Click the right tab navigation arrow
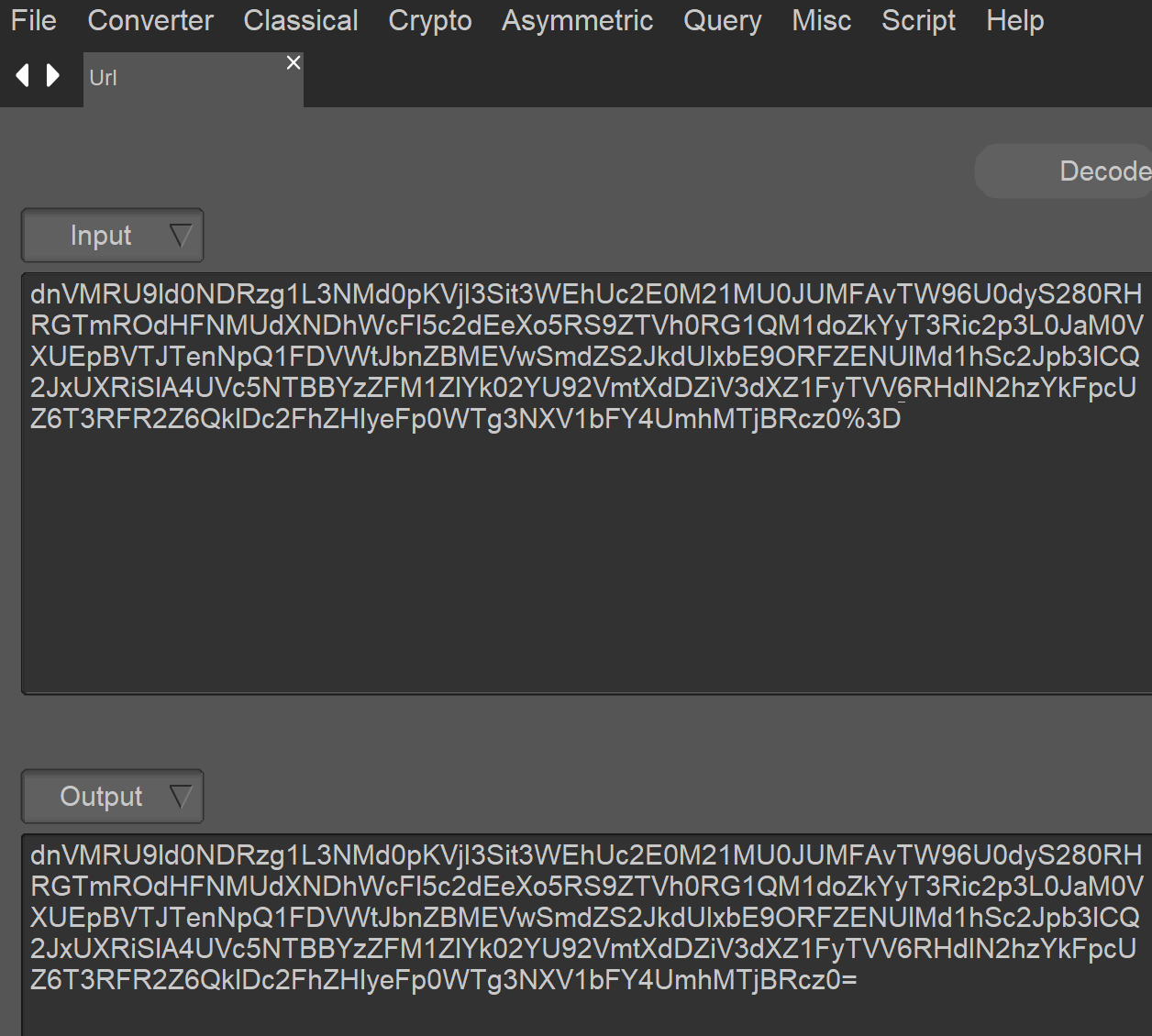 click(x=53, y=75)
